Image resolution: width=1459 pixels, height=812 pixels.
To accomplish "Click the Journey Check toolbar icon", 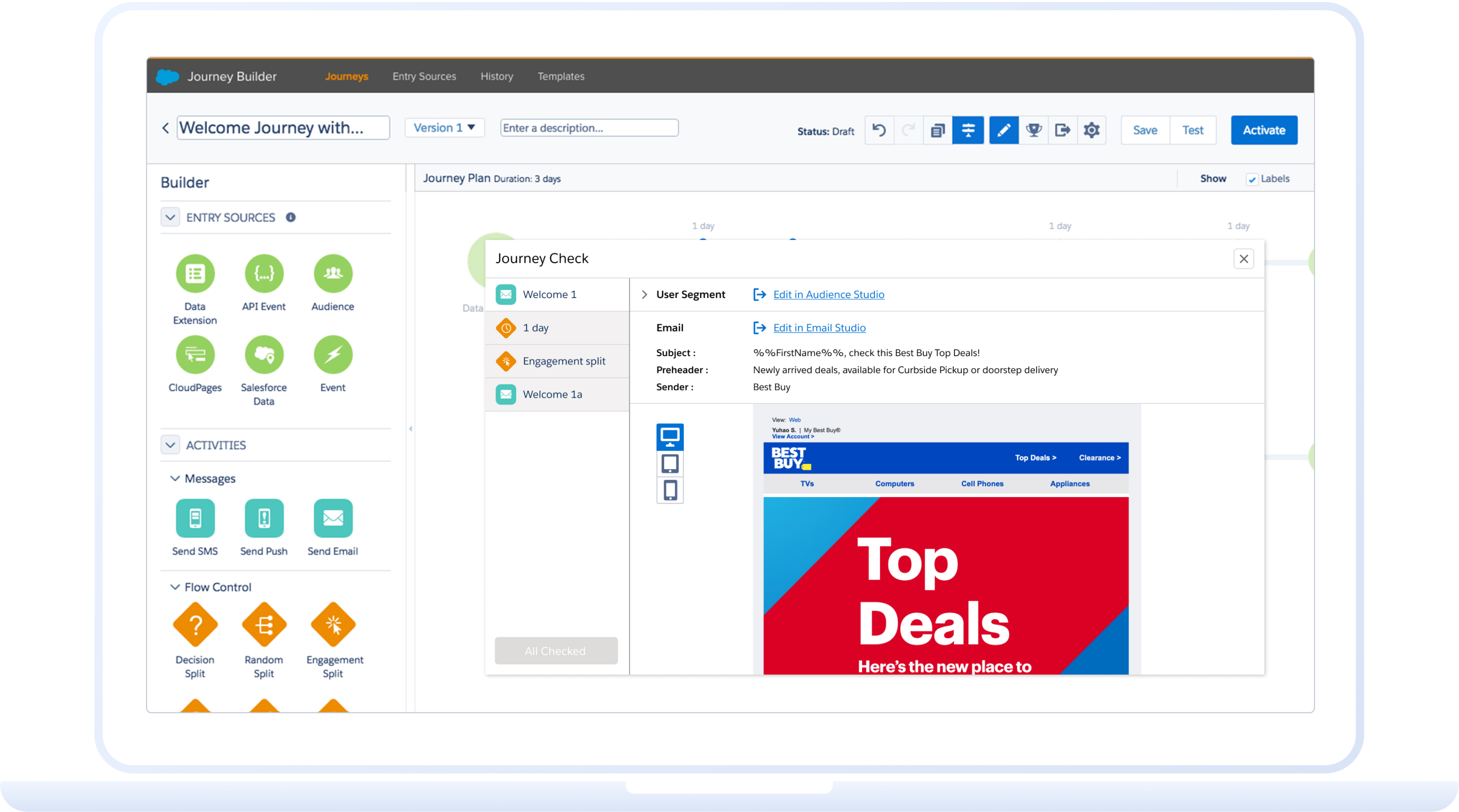I will pyautogui.click(x=968, y=130).
